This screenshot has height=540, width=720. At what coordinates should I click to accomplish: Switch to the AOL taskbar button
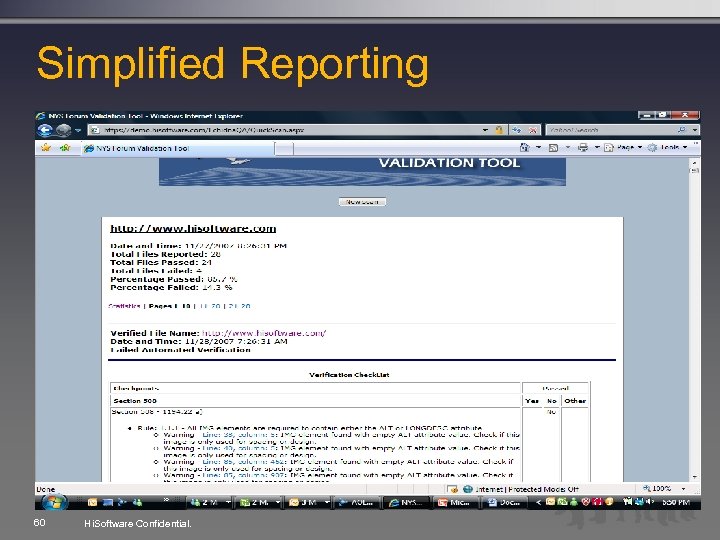click(358, 502)
